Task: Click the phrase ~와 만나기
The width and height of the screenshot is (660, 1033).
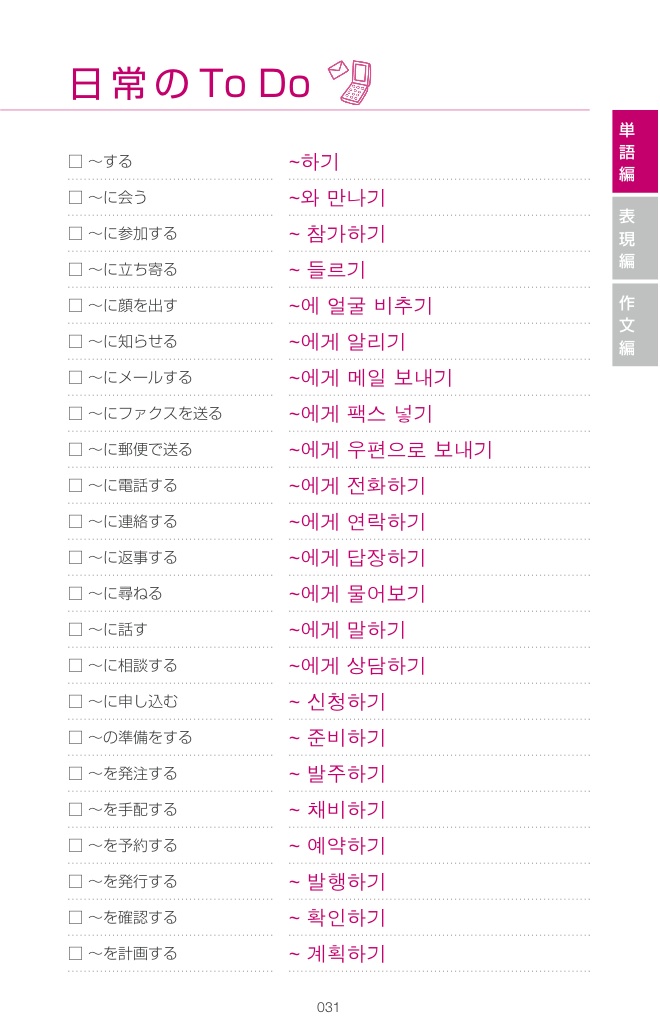Action: tap(337, 197)
